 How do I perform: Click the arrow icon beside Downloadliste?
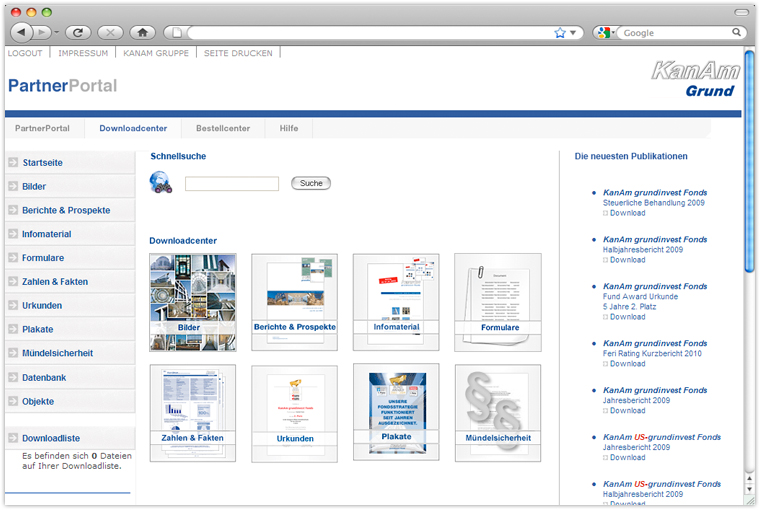point(13,438)
